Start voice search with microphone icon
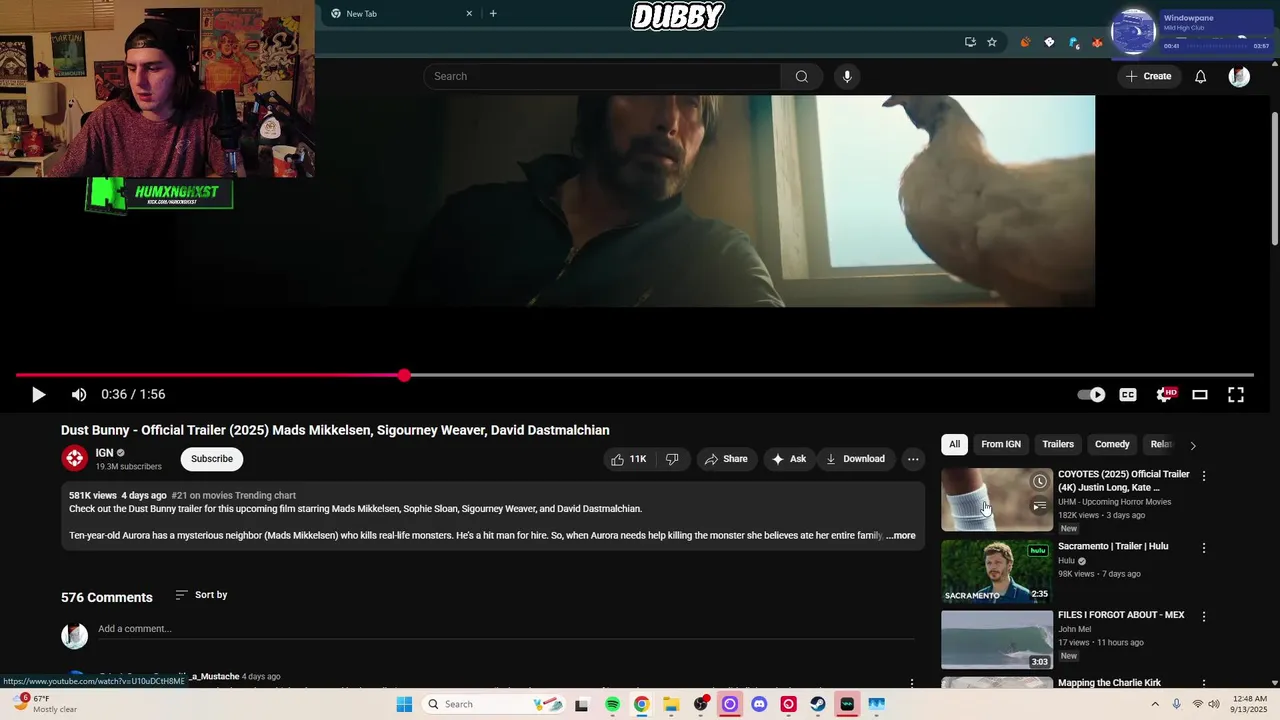Viewport: 1280px width, 720px height. click(847, 76)
